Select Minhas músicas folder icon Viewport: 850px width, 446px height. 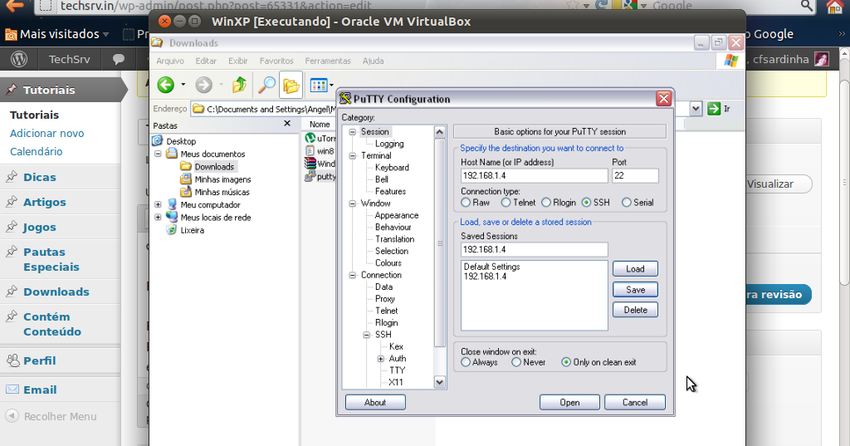pyautogui.click(x=186, y=192)
